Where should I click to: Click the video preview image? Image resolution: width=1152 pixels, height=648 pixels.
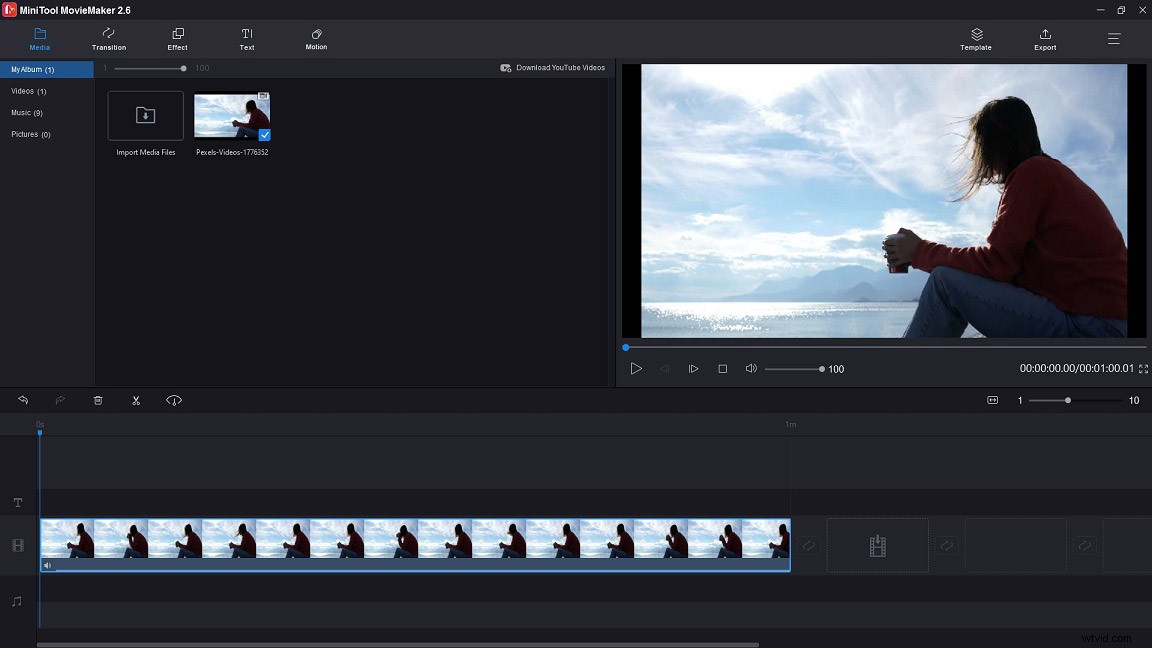(884, 201)
